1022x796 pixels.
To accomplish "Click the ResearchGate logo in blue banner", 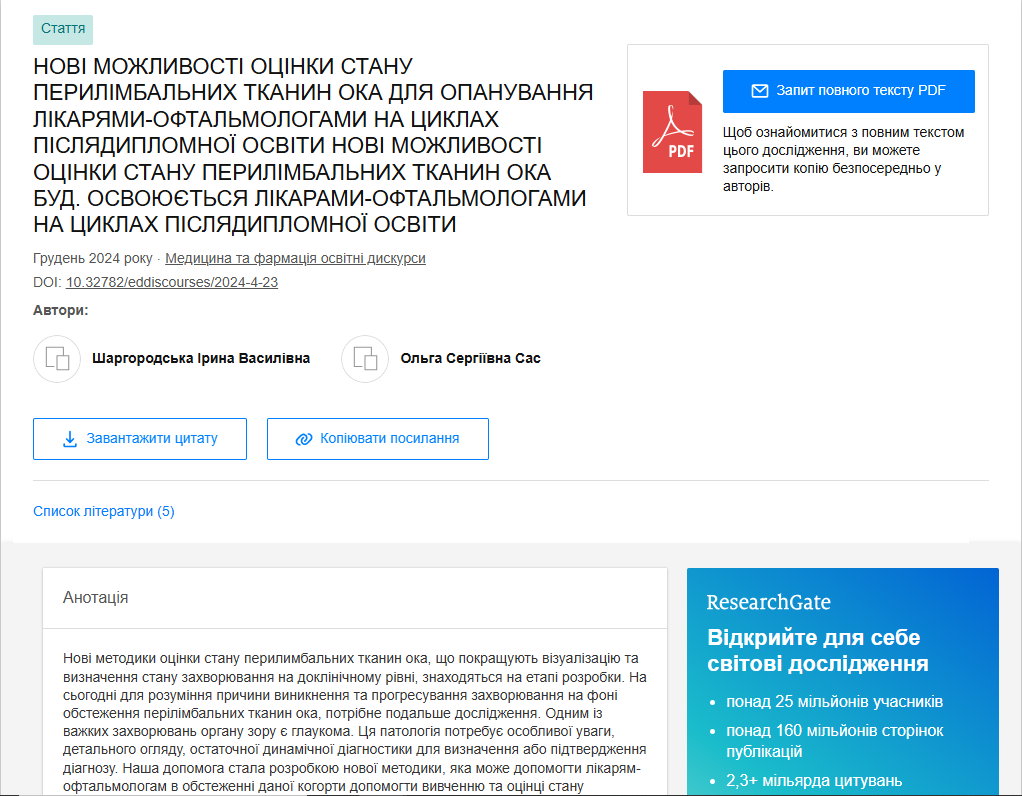I will coord(768,602).
